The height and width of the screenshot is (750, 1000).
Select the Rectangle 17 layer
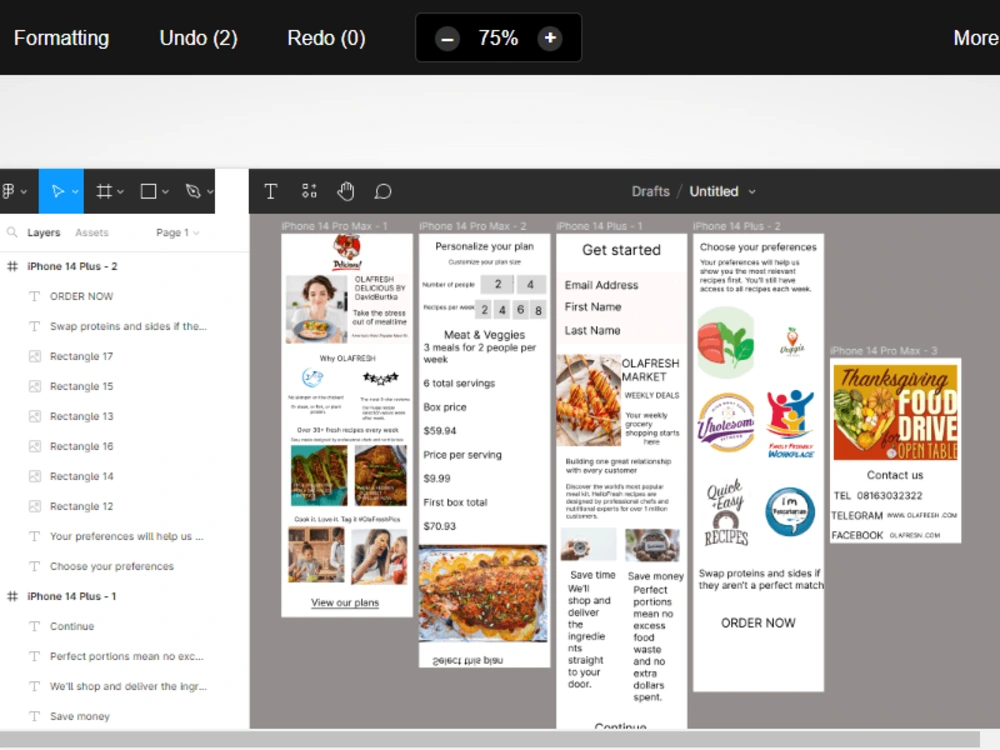pyautogui.click(x=124, y=357)
